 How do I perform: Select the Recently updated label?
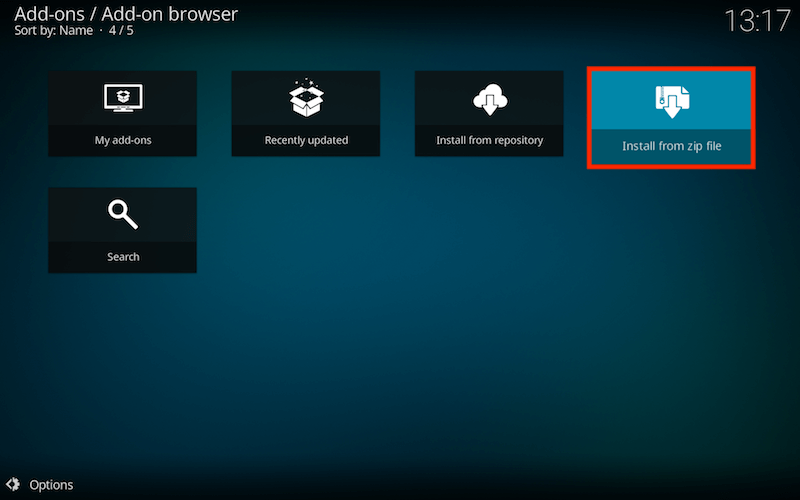tap(306, 140)
